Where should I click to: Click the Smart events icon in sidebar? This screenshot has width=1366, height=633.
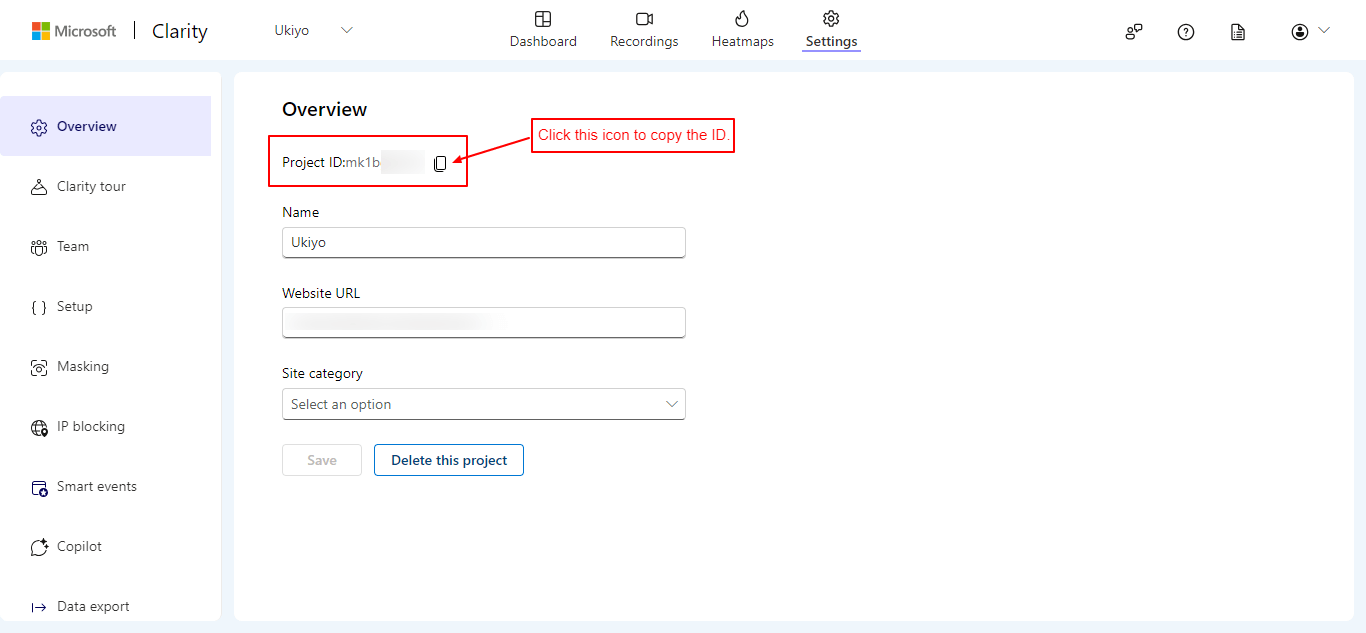coord(39,487)
